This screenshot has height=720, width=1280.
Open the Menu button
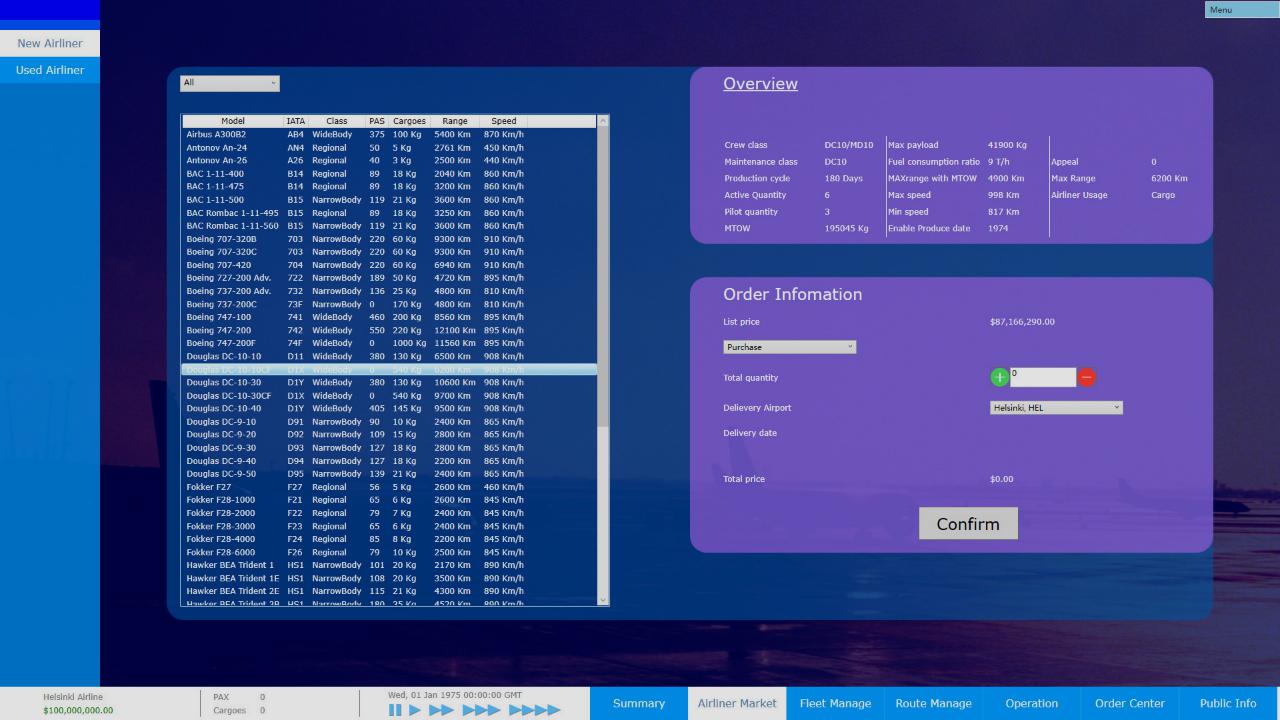tap(1242, 10)
